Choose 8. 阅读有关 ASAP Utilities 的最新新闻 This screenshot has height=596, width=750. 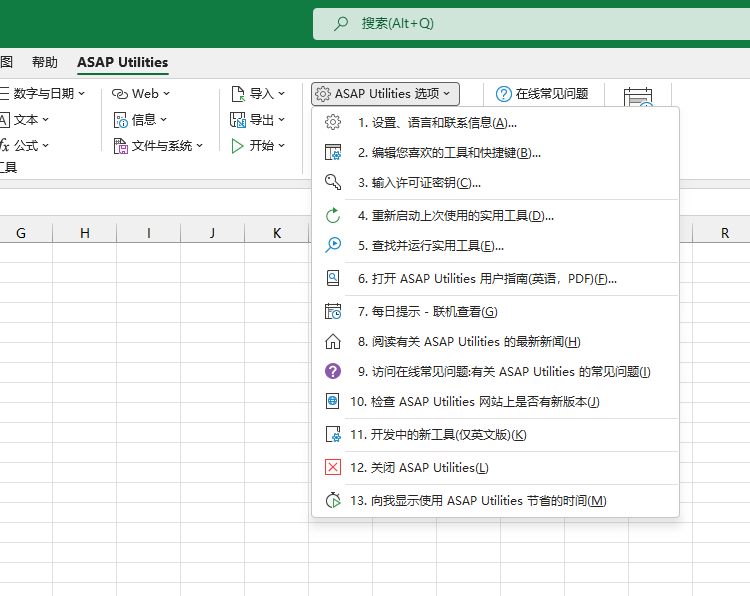(x=496, y=342)
